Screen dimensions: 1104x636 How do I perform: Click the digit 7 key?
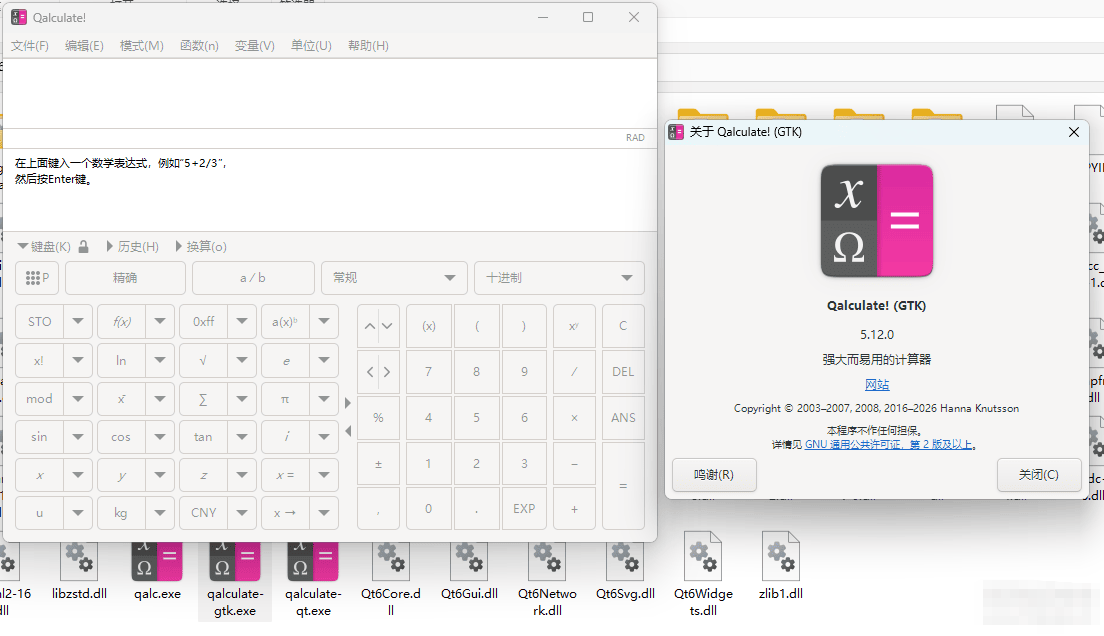click(429, 372)
